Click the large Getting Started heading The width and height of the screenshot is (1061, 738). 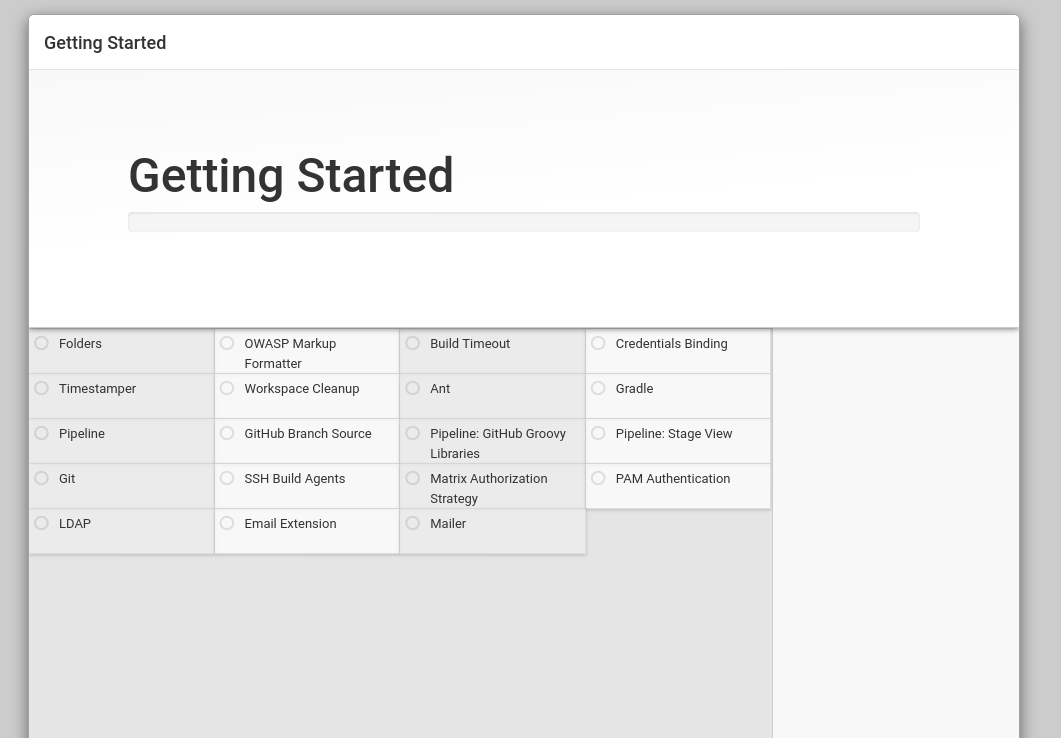click(291, 176)
